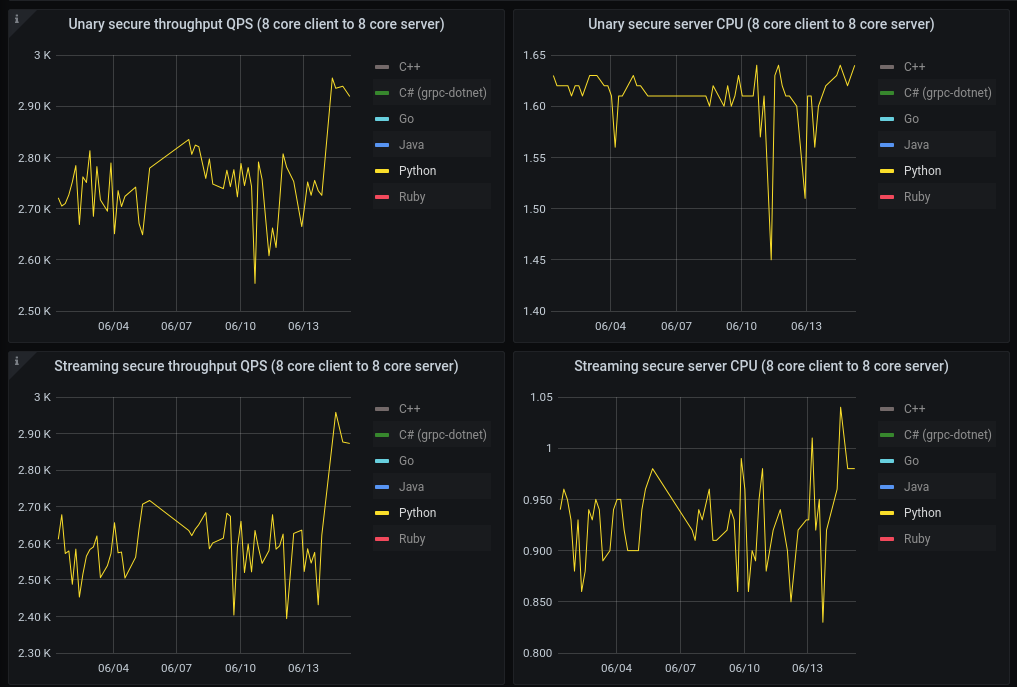Screen dimensions: 1017x687
Task: Open Unary secure throughput QPS panel title menu
Action: [256, 24]
